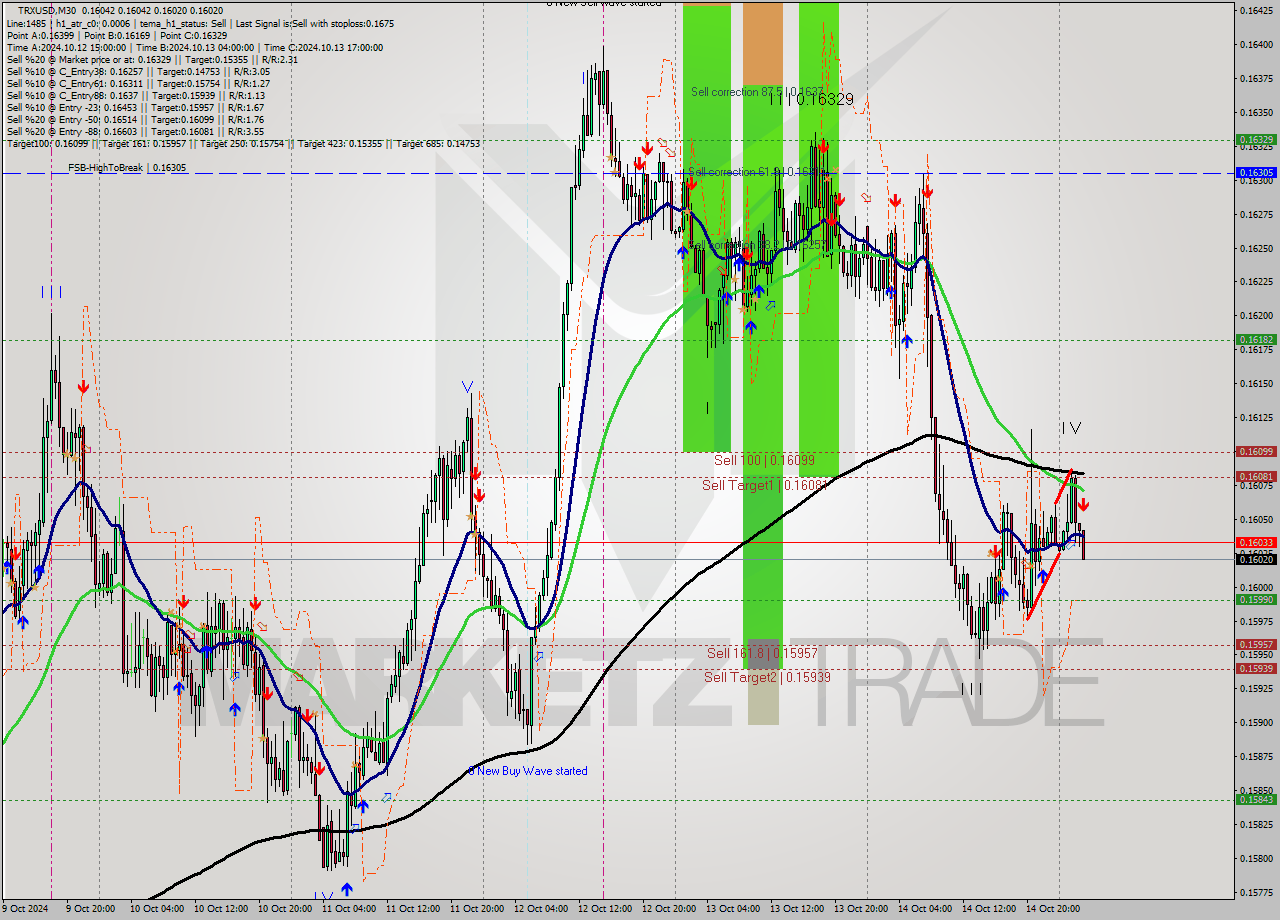Click the 'Target100: 0.16099' targets line
1280x920 pixels.
pyautogui.click(x=243, y=143)
